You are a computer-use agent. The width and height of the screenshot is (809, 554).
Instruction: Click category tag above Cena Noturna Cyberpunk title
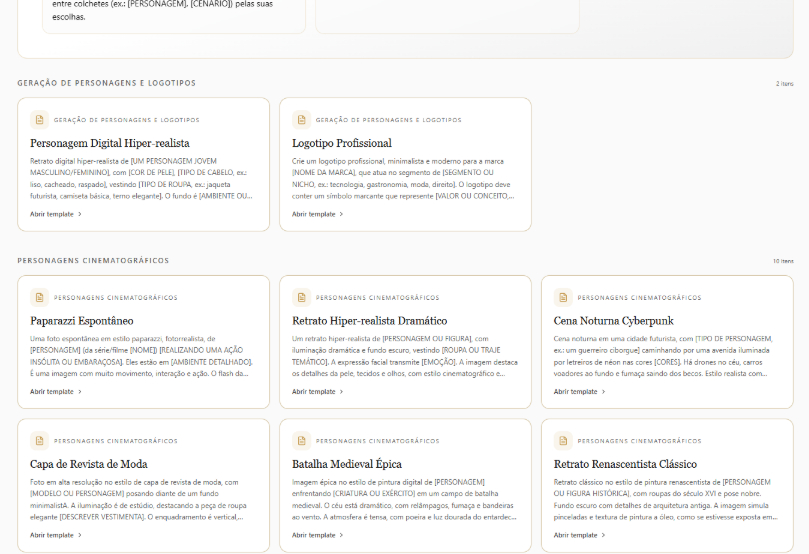pyautogui.click(x=639, y=298)
